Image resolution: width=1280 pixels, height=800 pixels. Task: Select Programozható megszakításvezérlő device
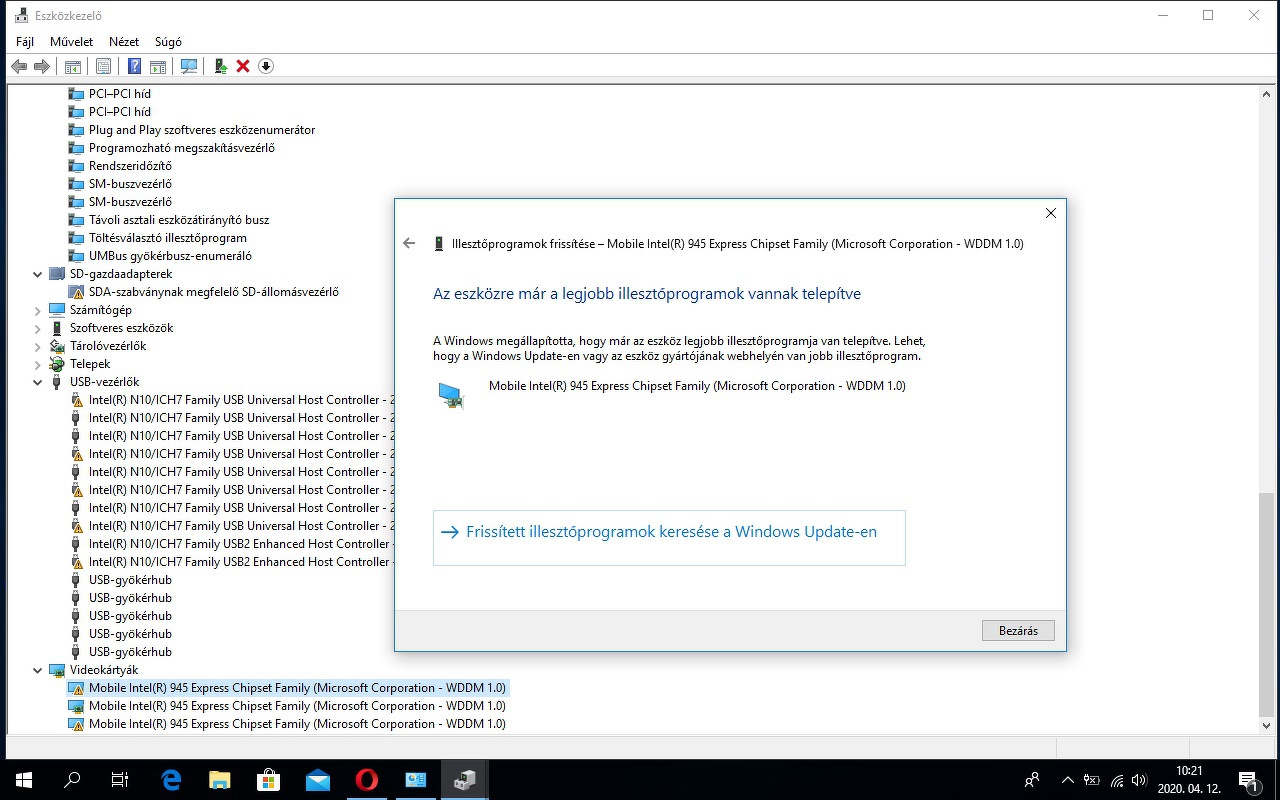(x=182, y=148)
